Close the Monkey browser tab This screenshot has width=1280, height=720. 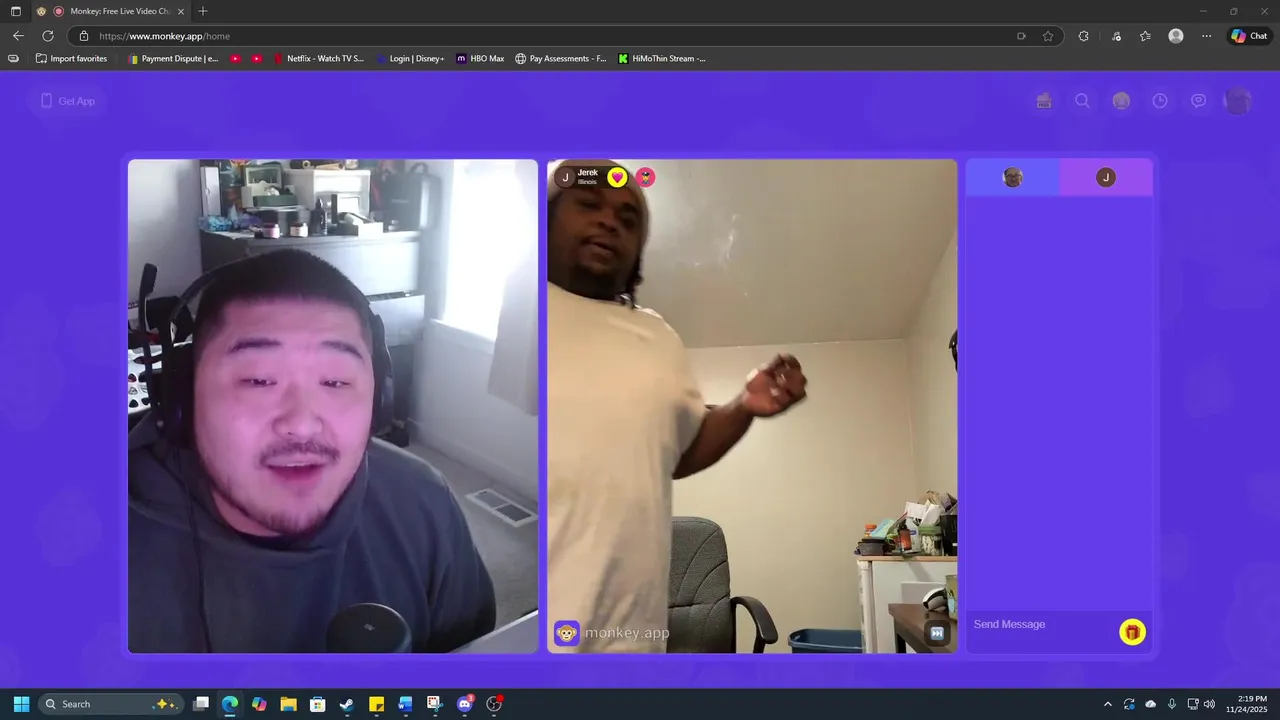[181, 11]
